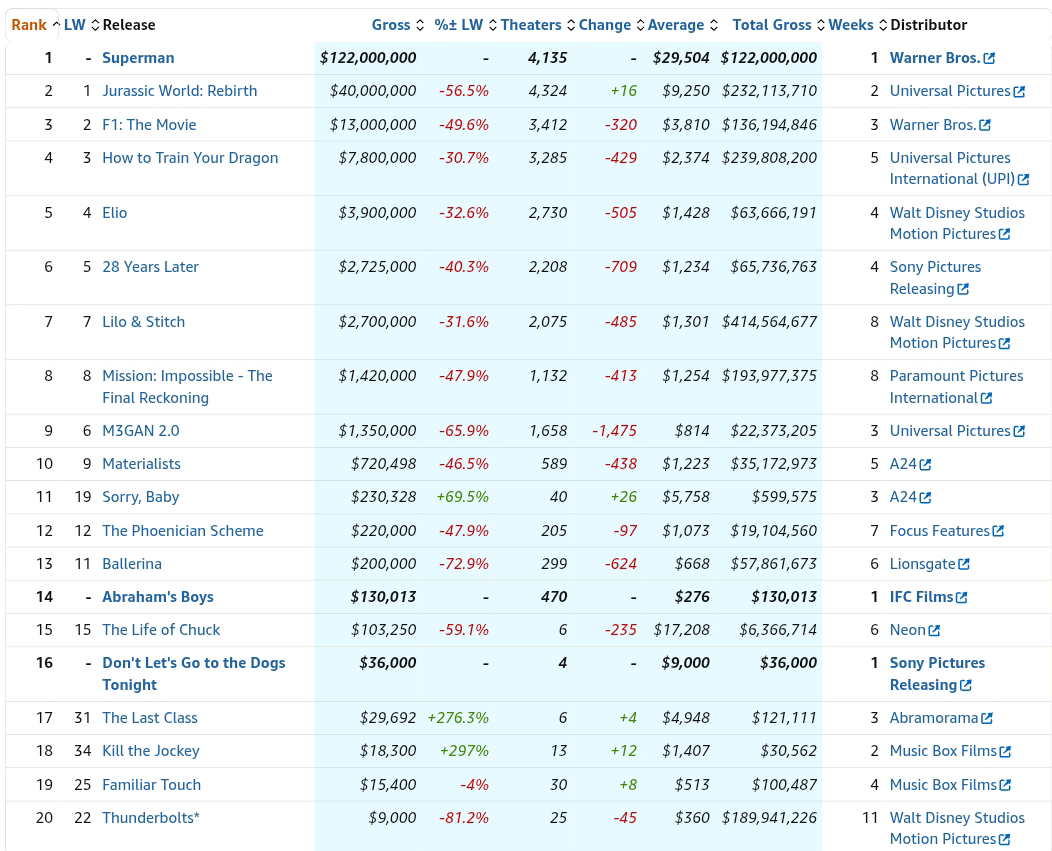
Task: Open M3GAN 2.0 release link
Action: pos(141,431)
